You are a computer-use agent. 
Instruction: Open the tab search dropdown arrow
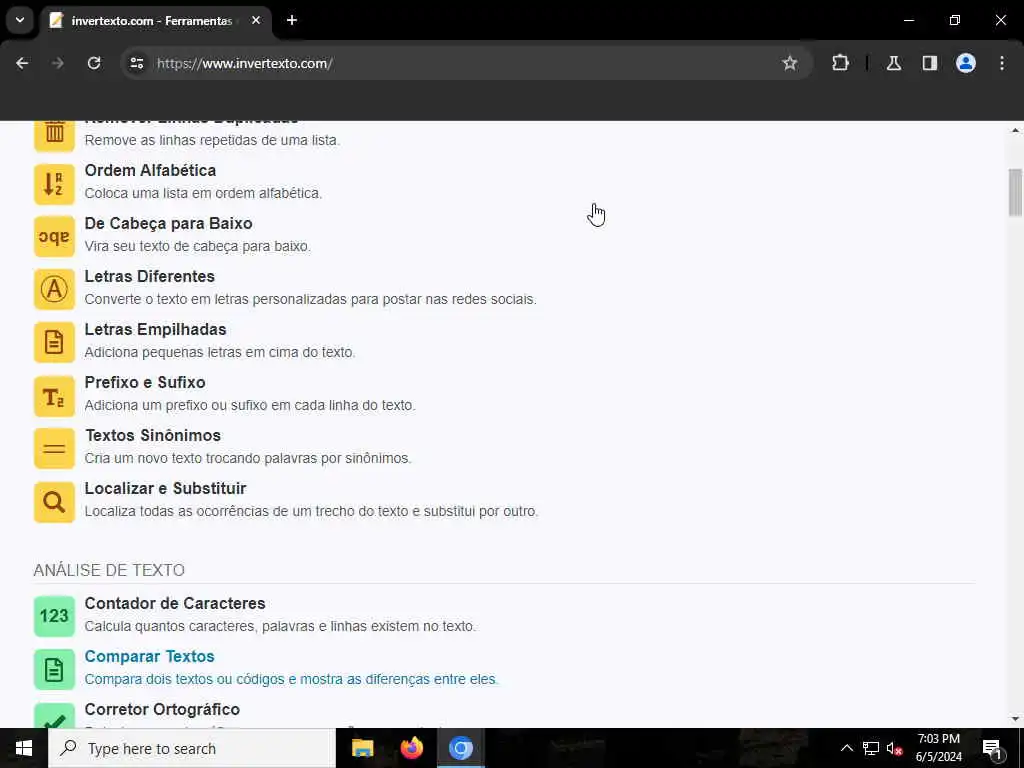[x=20, y=20]
